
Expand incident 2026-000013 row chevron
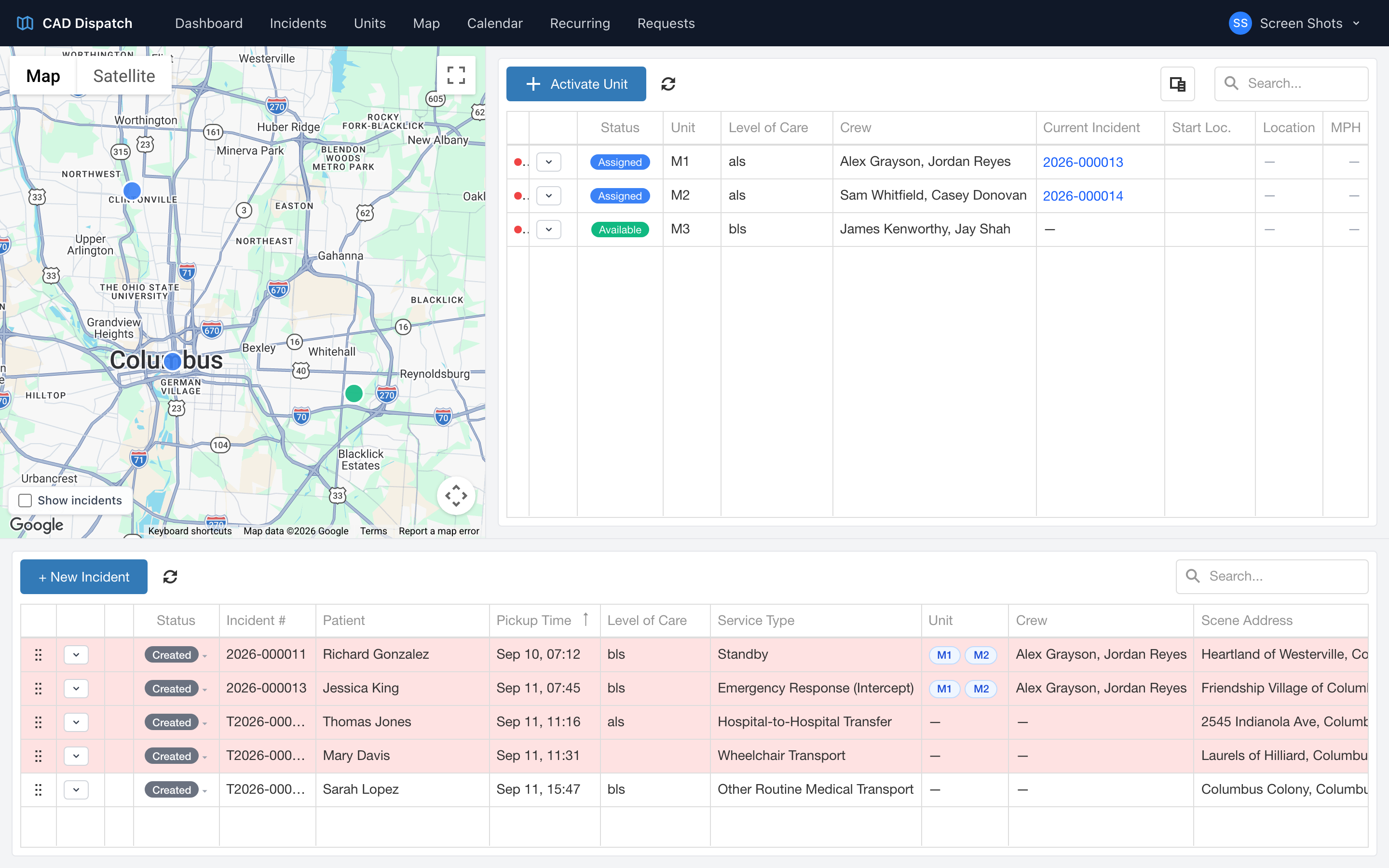coord(76,688)
